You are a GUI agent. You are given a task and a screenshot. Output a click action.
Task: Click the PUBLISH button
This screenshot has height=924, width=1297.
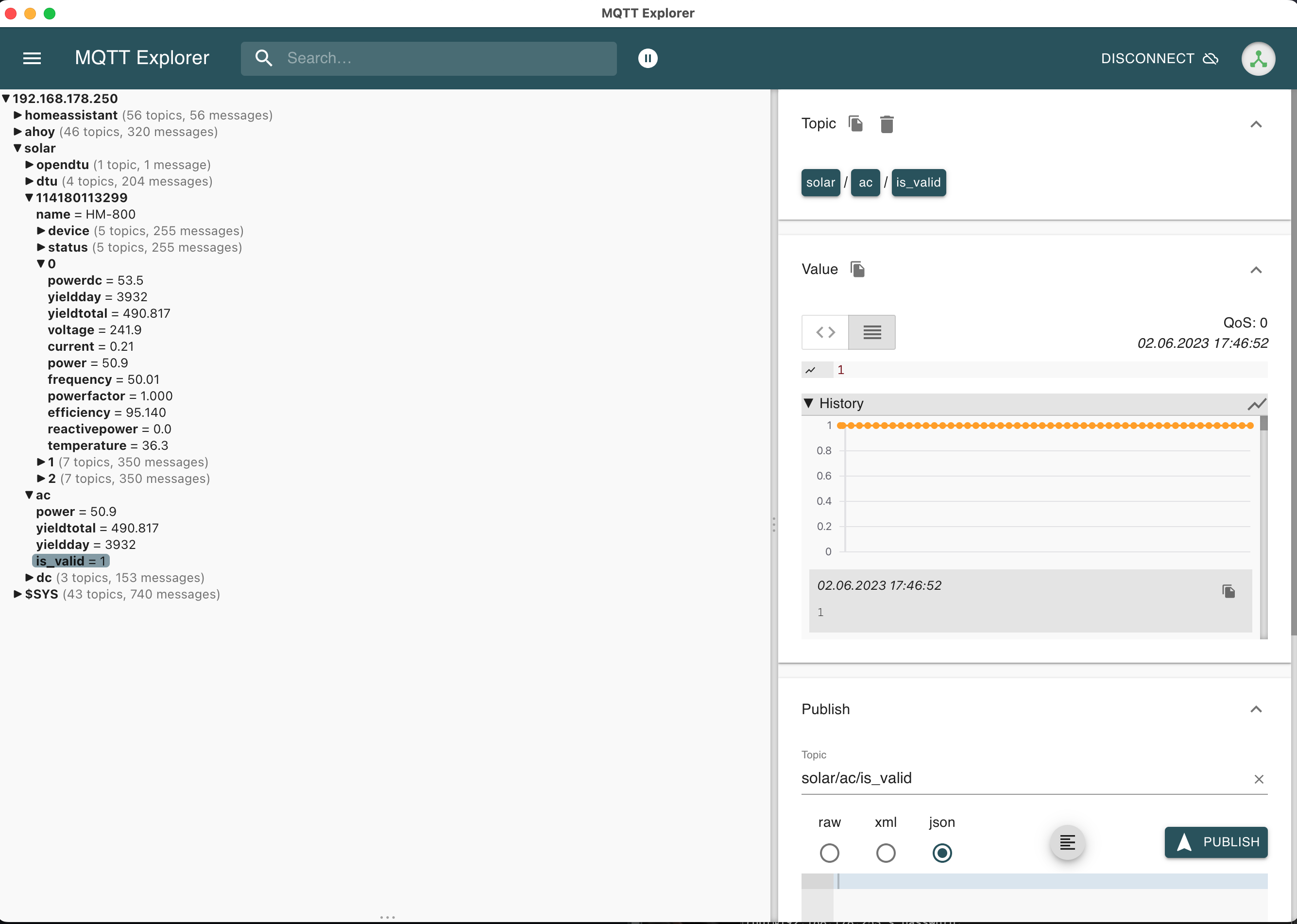coord(1216,842)
